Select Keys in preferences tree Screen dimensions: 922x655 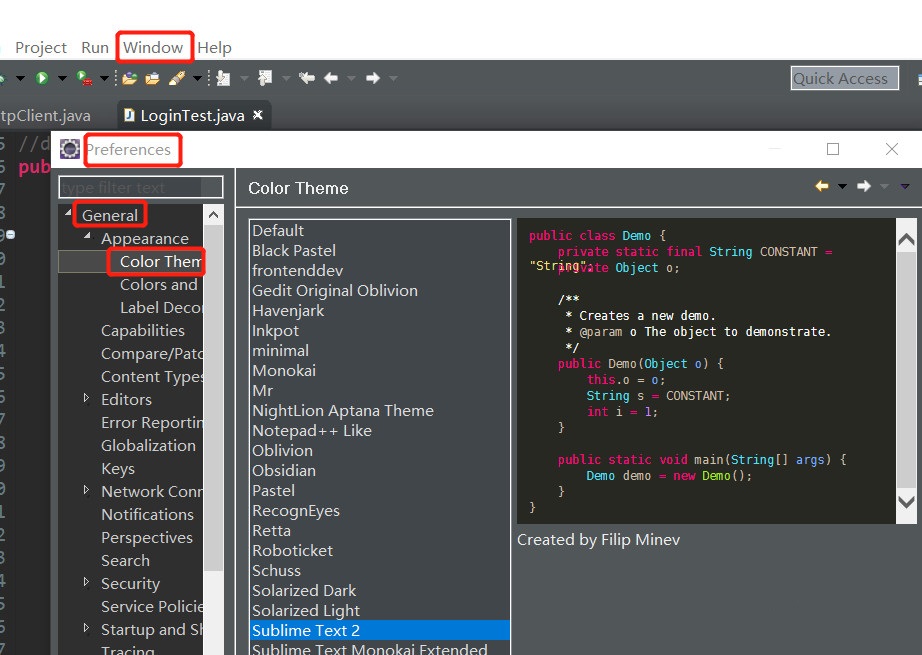tap(118, 469)
